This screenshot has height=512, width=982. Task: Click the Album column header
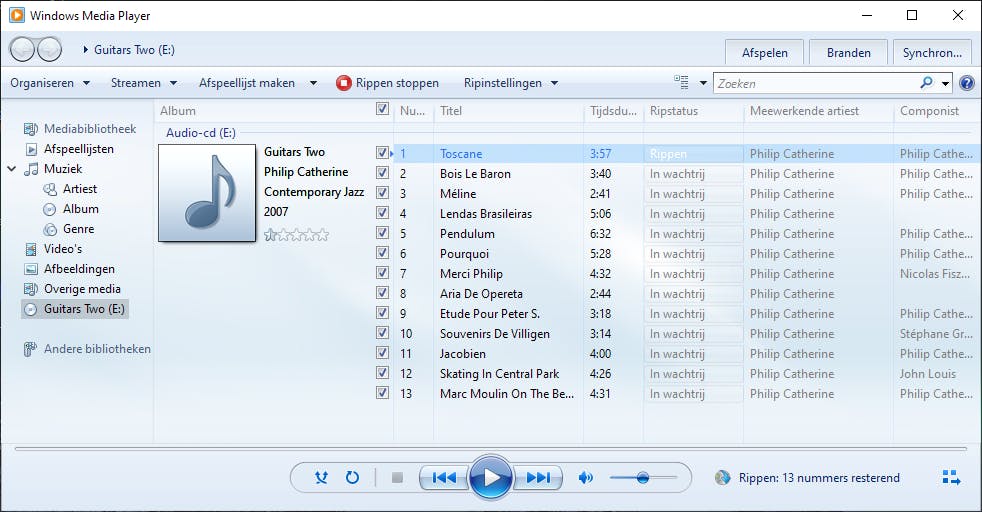tap(263, 111)
